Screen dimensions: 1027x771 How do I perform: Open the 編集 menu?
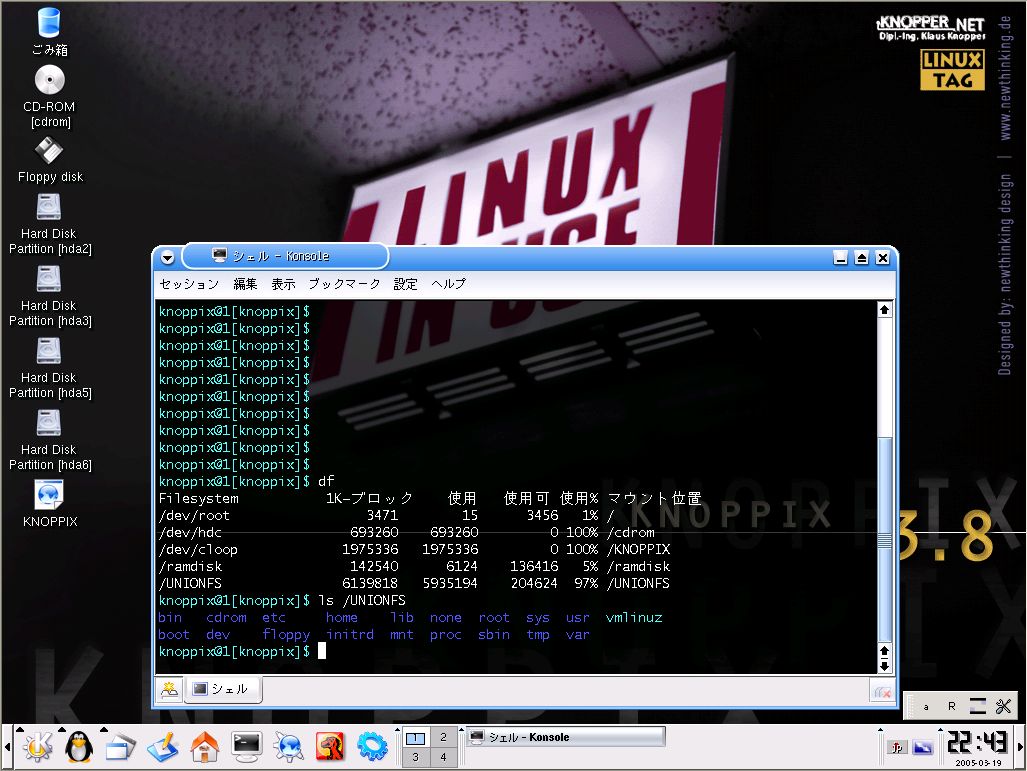(246, 284)
